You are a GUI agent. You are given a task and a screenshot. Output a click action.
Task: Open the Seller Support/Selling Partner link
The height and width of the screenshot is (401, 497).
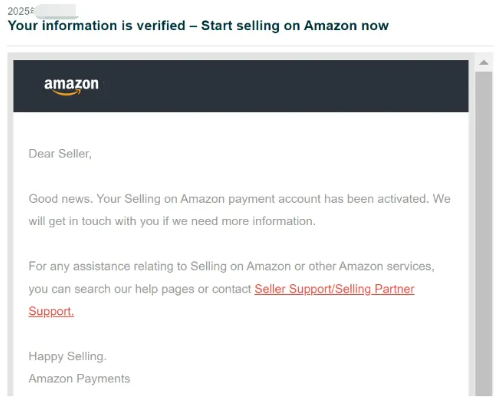click(334, 289)
